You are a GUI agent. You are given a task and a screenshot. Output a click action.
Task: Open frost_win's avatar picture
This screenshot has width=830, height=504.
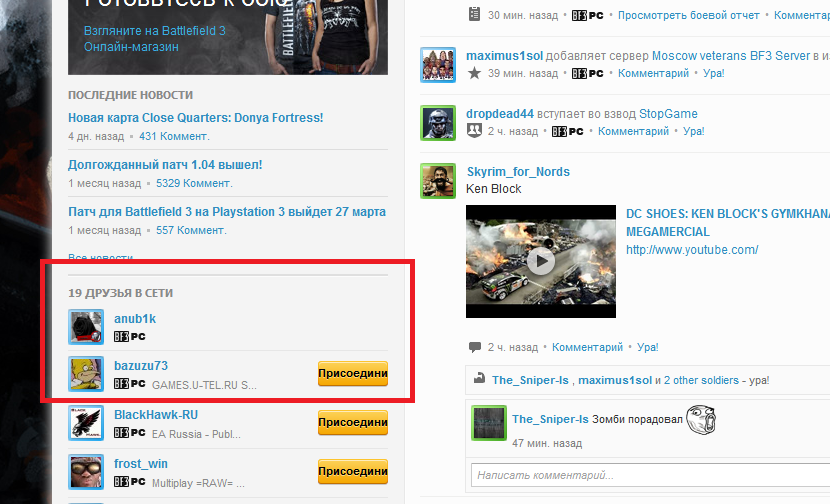tap(86, 472)
